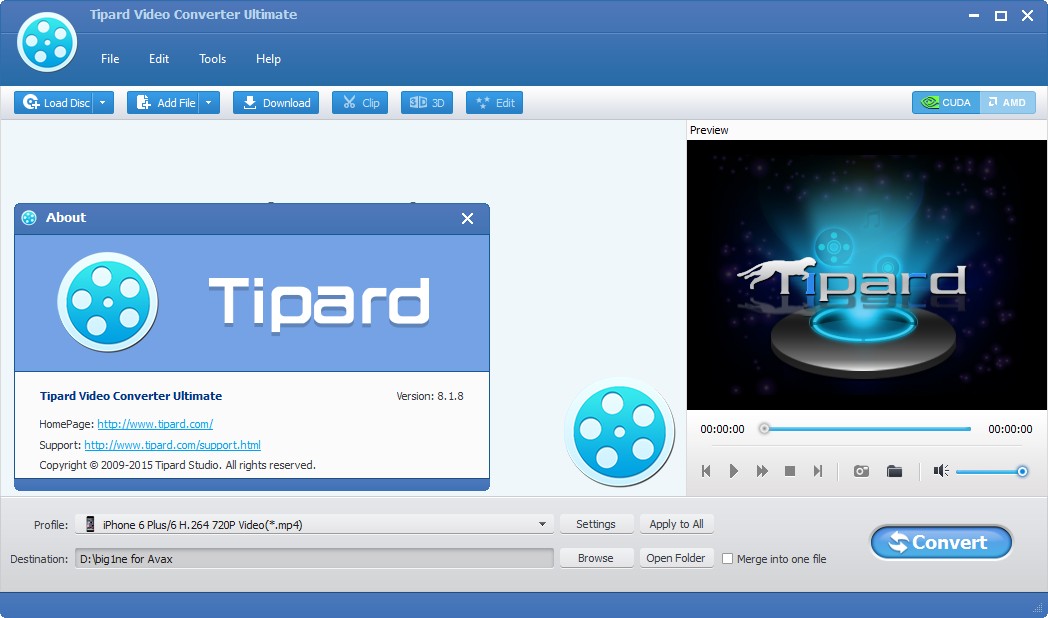Click the Apply to All button
The width and height of the screenshot is (1048, 618).
pyautogui.click(x=676, y=524)
